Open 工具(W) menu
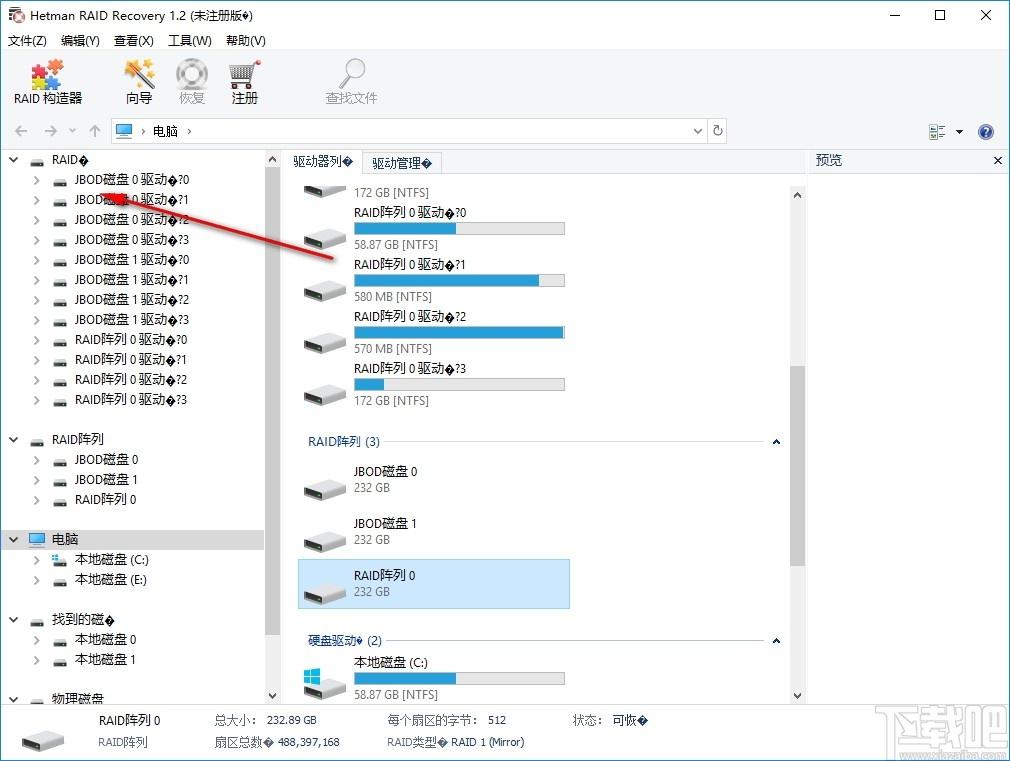1010x761 pixels. coord(189,41)
